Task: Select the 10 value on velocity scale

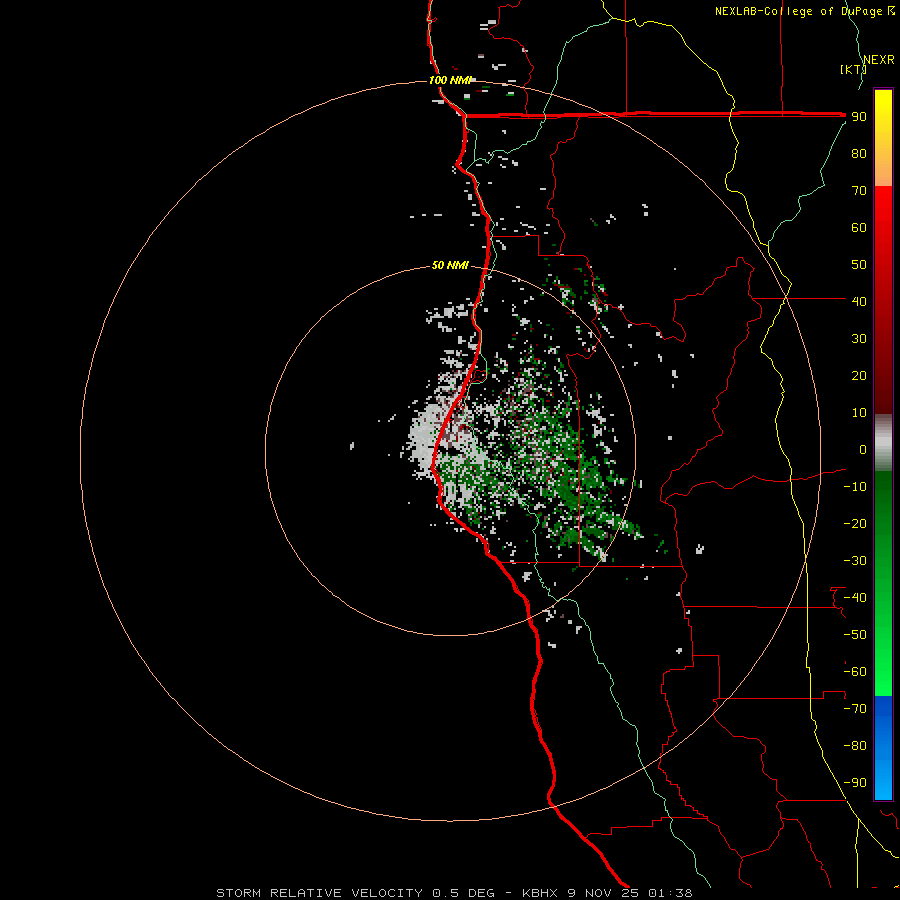Action: [x=859, y=413]
